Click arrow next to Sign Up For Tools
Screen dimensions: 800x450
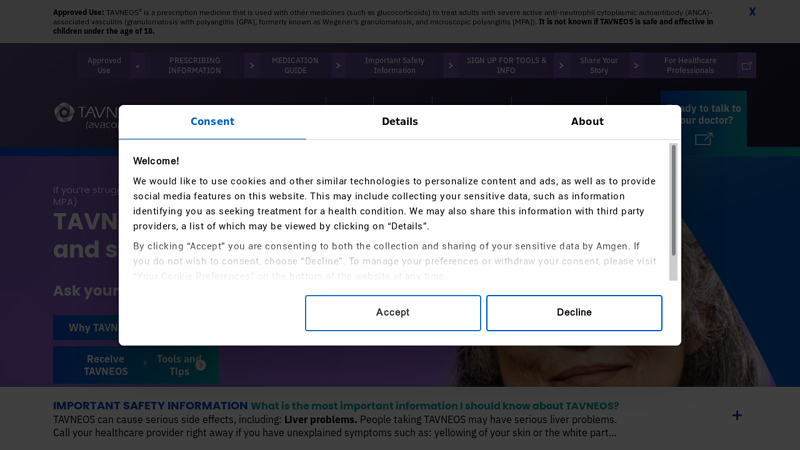pos(561,65)
